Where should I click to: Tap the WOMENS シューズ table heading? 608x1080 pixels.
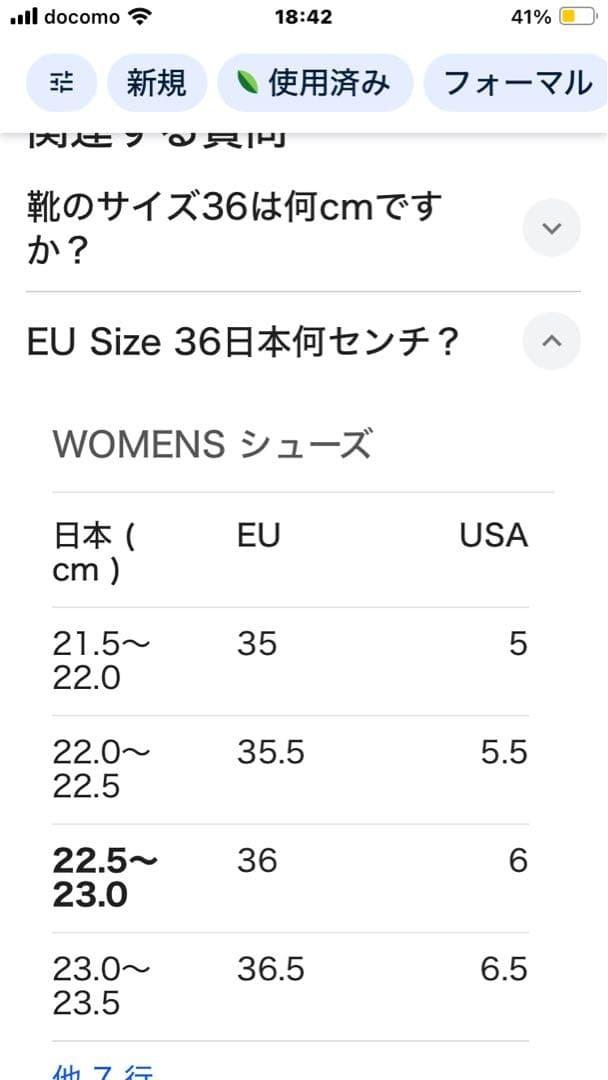coord(212,444)
